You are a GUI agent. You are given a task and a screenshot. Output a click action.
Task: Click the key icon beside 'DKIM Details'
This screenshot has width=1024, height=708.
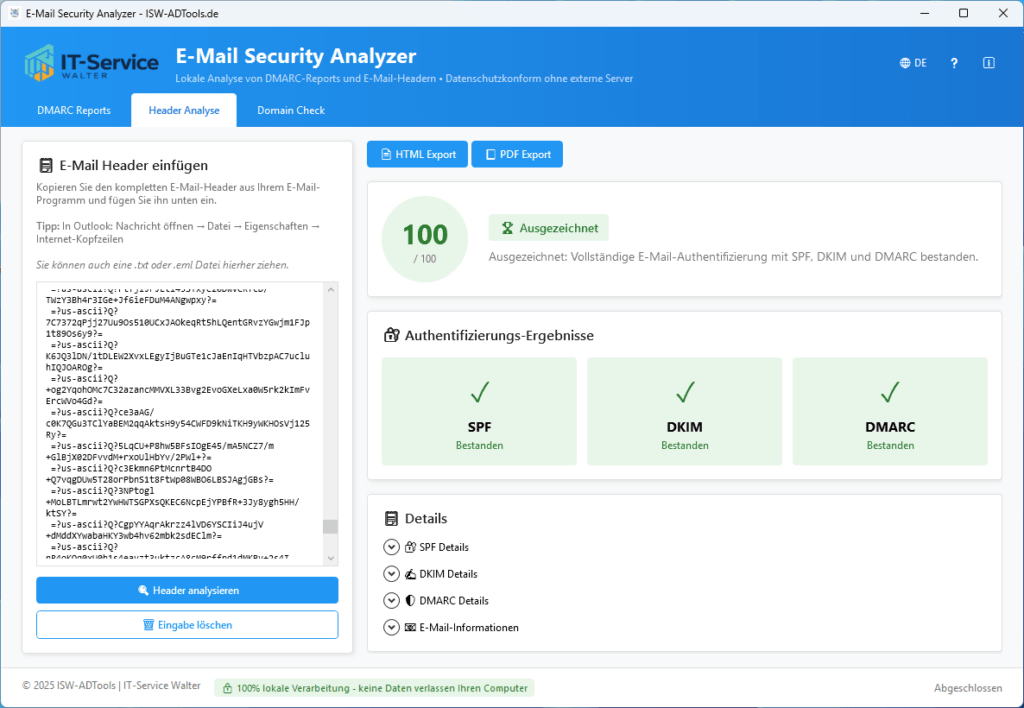(411, 573)
